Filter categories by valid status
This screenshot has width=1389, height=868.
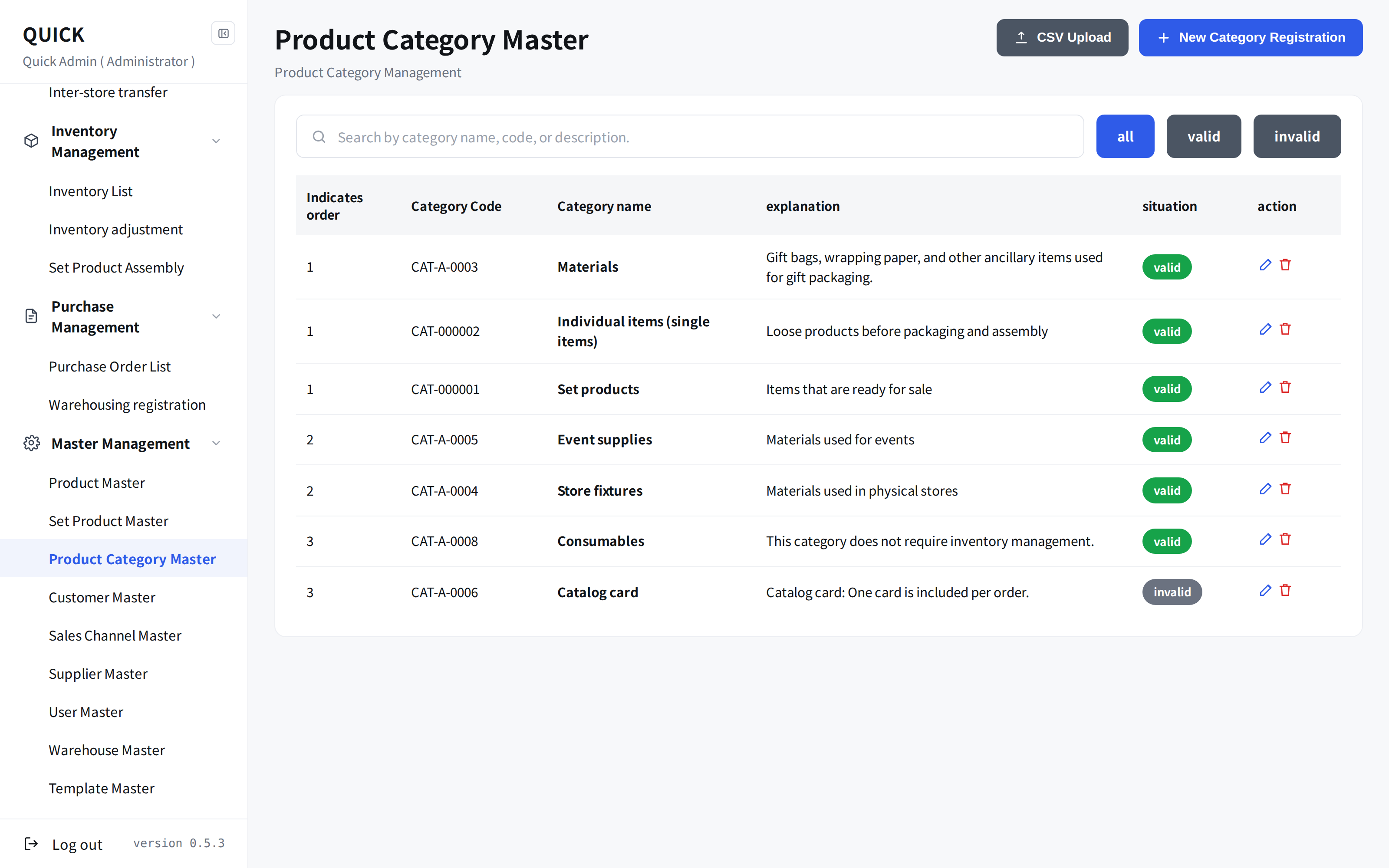pos(1204,136)
